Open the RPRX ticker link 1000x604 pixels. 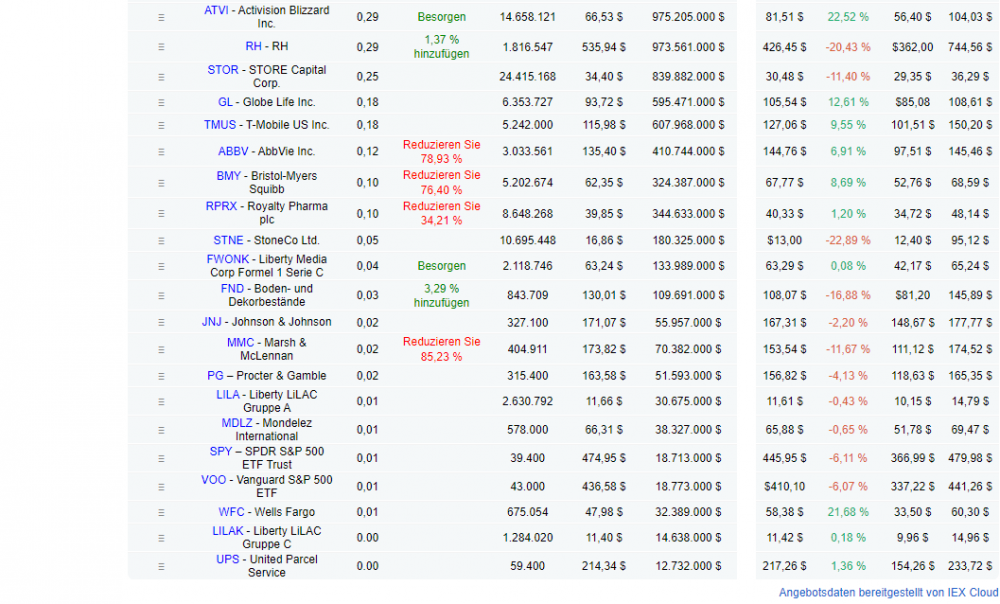pyautogui.click(x=221, y=206)
